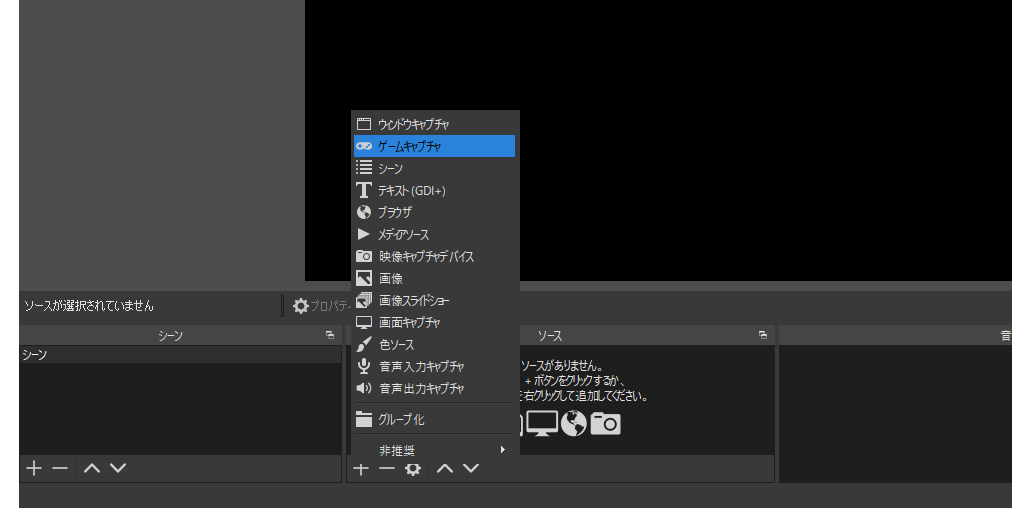Click the globe icon in sources hint
Viewport: 1012px width, 508px height.
(x=574, y=423)
